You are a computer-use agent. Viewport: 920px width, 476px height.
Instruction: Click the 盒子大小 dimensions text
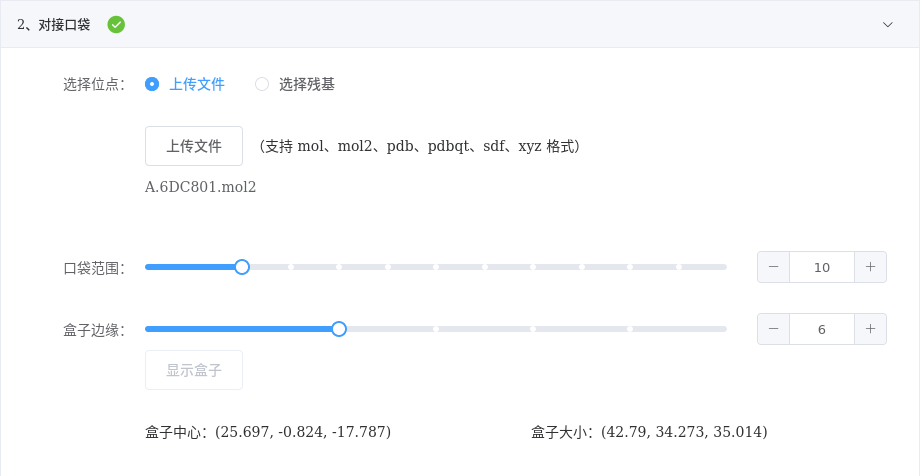coord(649,432)
